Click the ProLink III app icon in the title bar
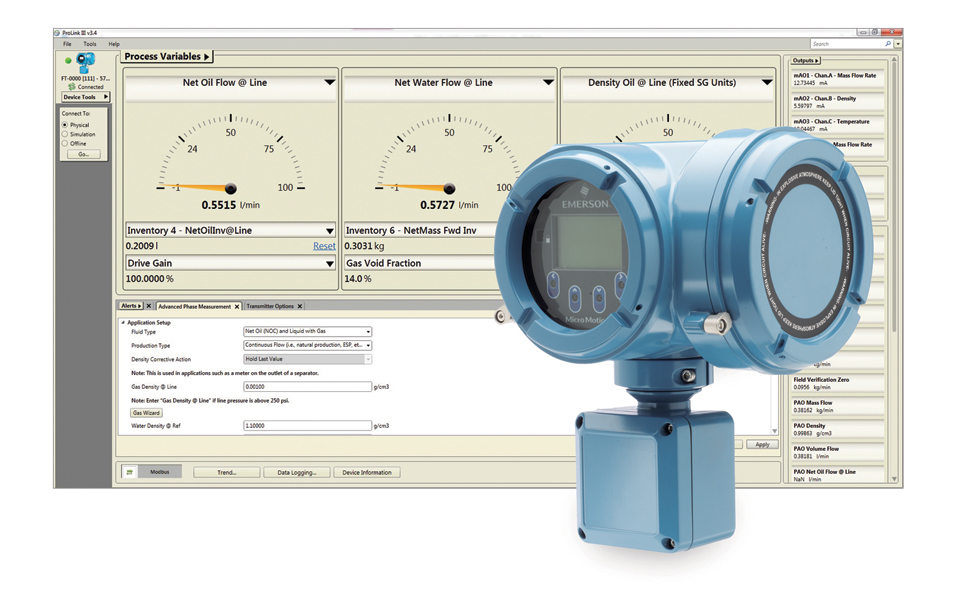The height and width of the screenshot is (600, 956). tap(57, 33)
